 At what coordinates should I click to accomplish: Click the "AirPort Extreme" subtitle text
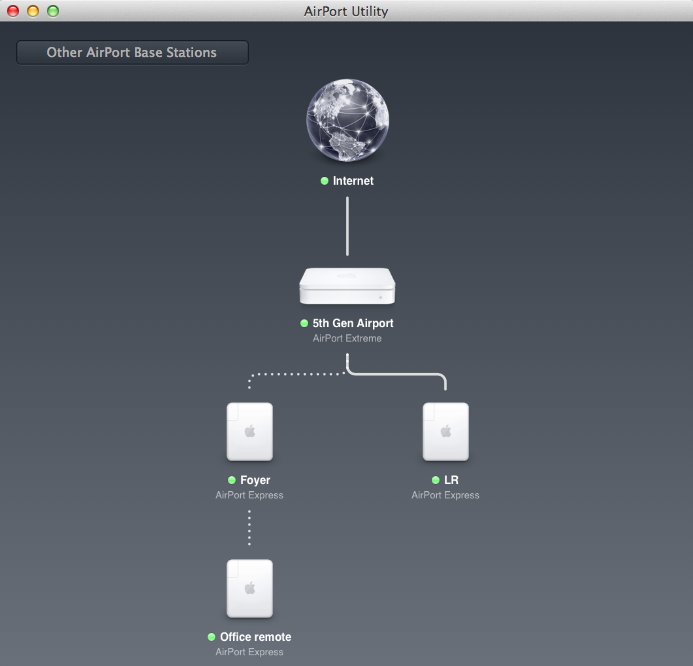tap(347, 338)
